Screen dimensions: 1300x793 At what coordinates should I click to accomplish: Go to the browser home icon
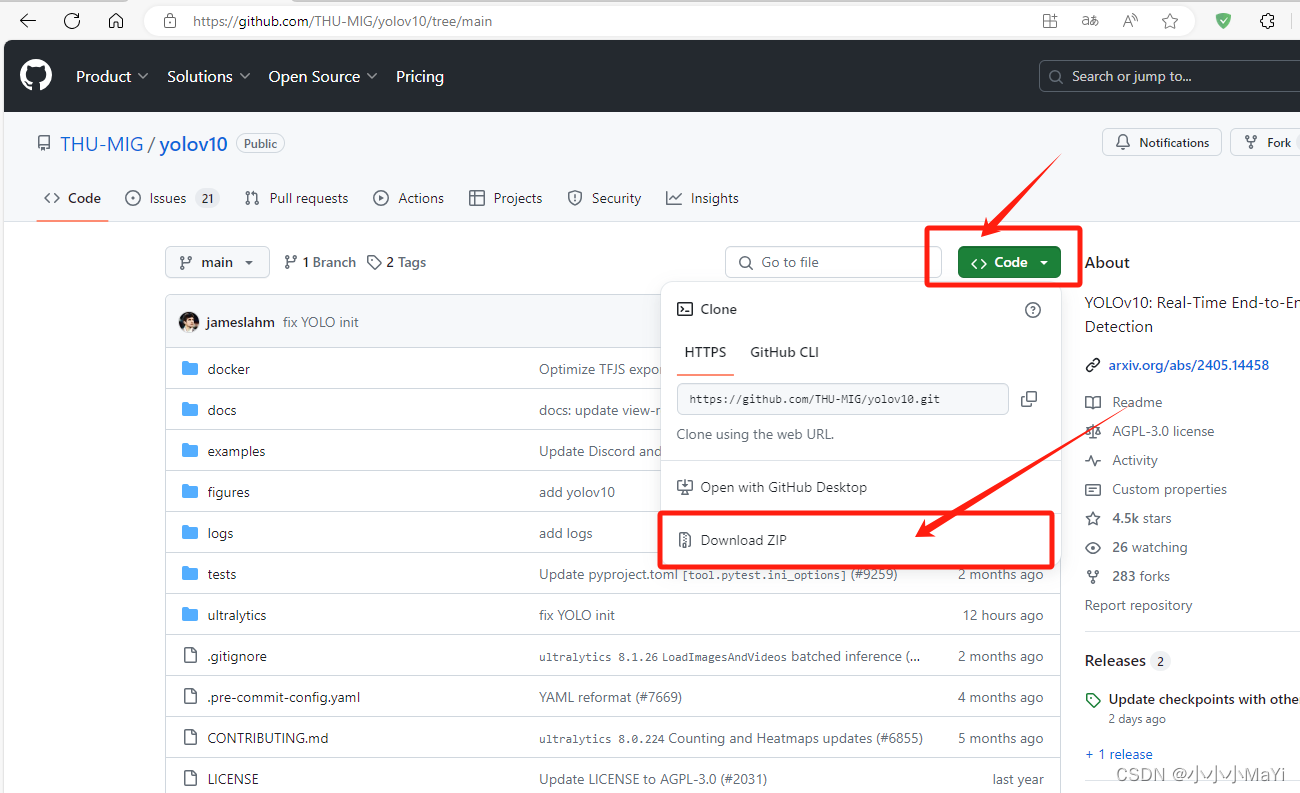[x=116, y=21]
